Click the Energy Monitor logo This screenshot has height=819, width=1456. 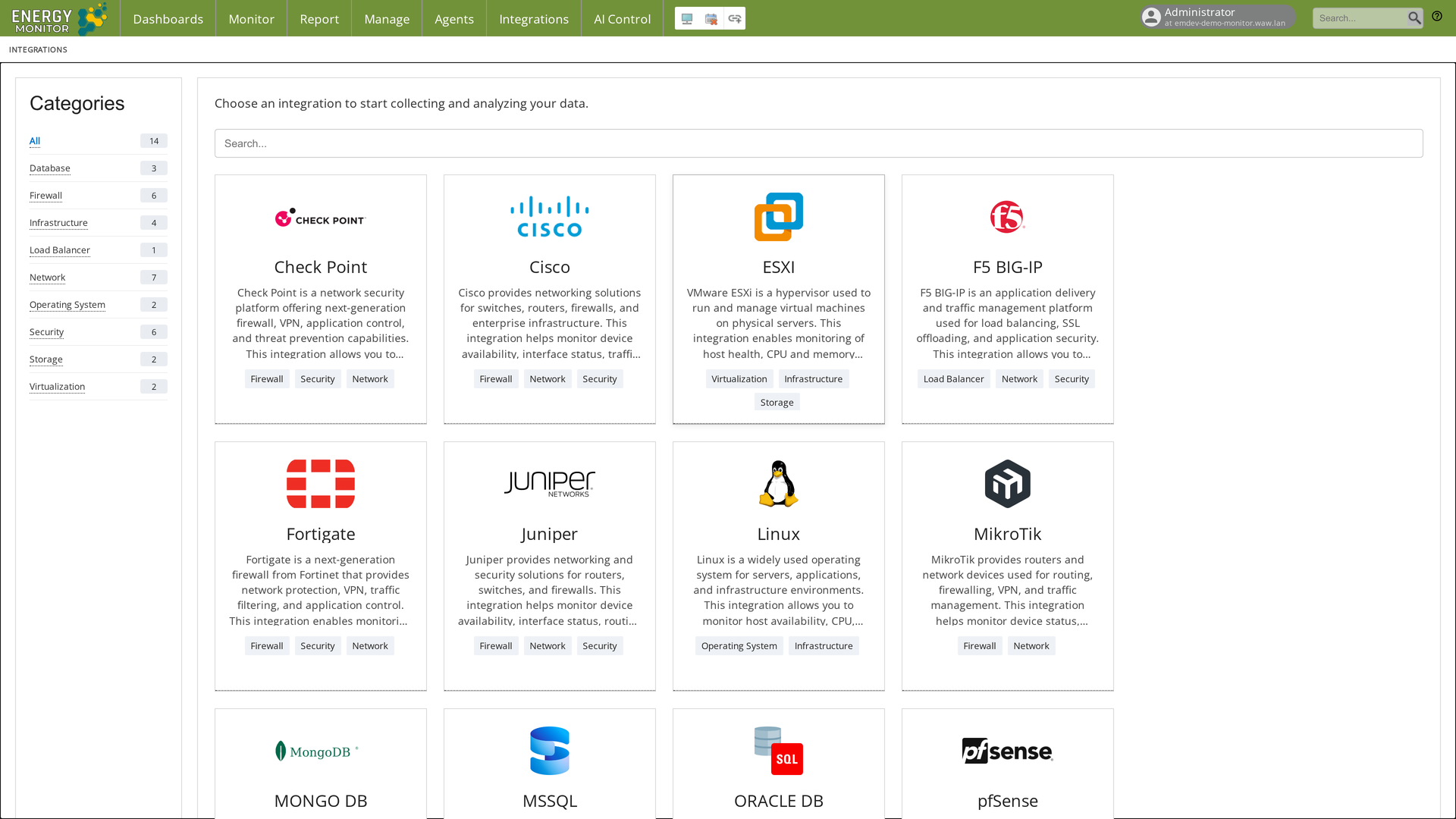59,18
